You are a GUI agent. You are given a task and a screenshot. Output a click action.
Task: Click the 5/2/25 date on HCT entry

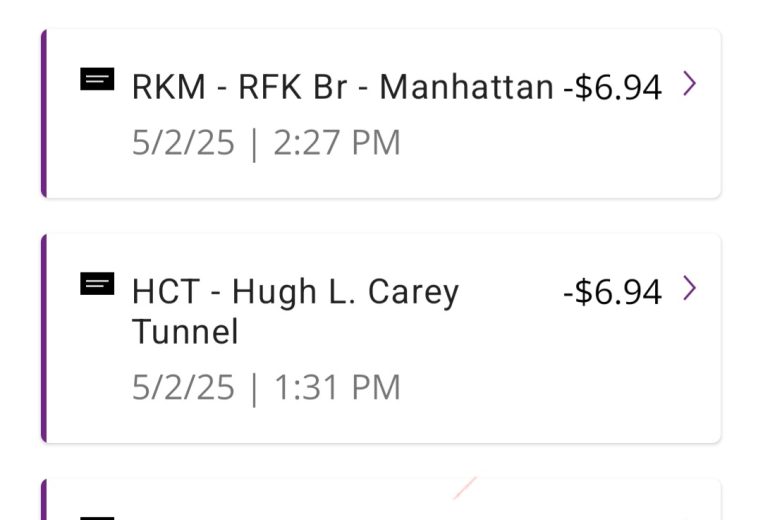pos(183,388)
